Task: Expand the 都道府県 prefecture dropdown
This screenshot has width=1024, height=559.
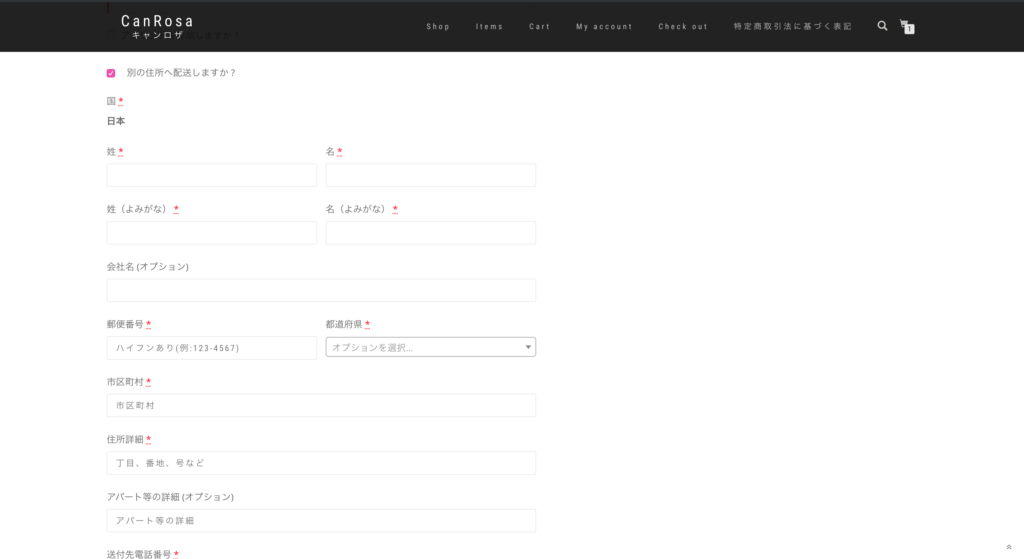Action: coord(430,347)
